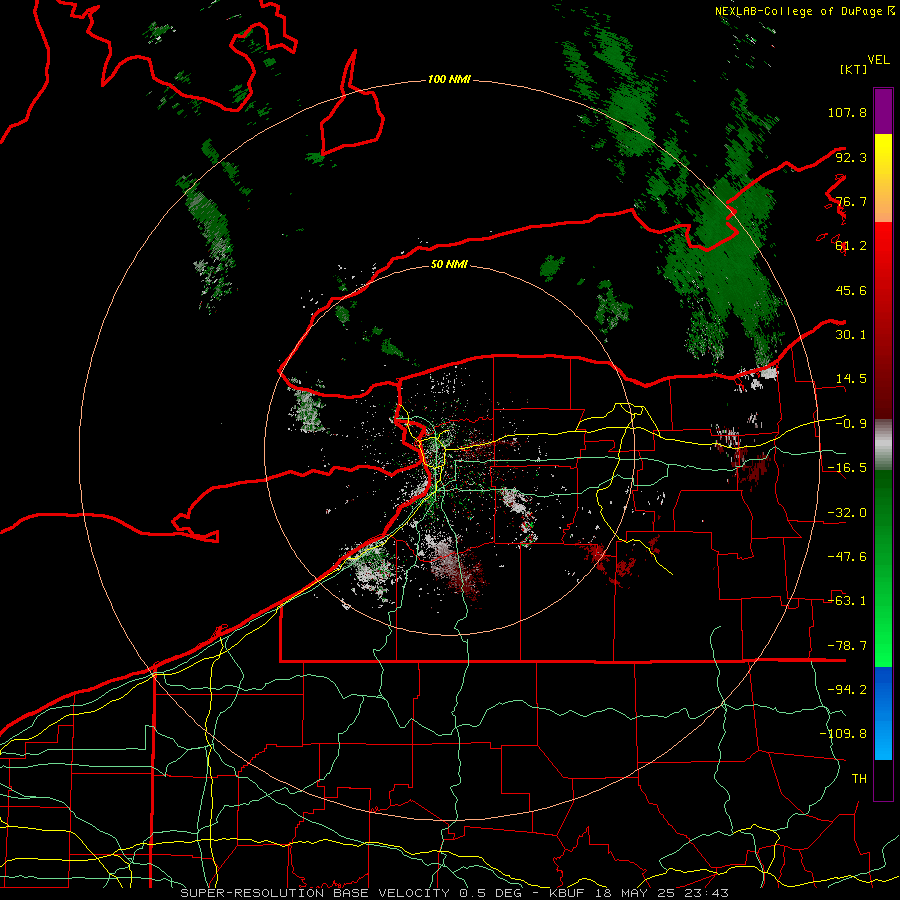This screenshot has height=900, width=900.
Task: Click the Super-Resolution Base Velocity caption
Action: (x=455, y=893)
